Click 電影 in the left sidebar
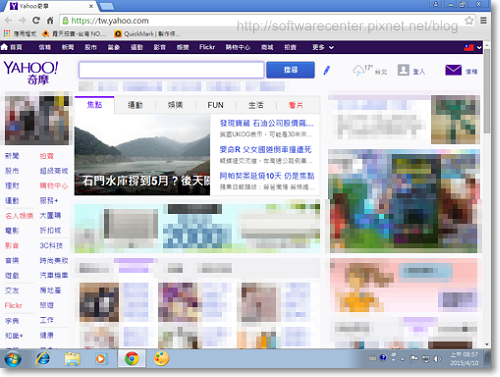Image resolution: width=500 pixels, height=377 pixels. [x=12, y=230]
